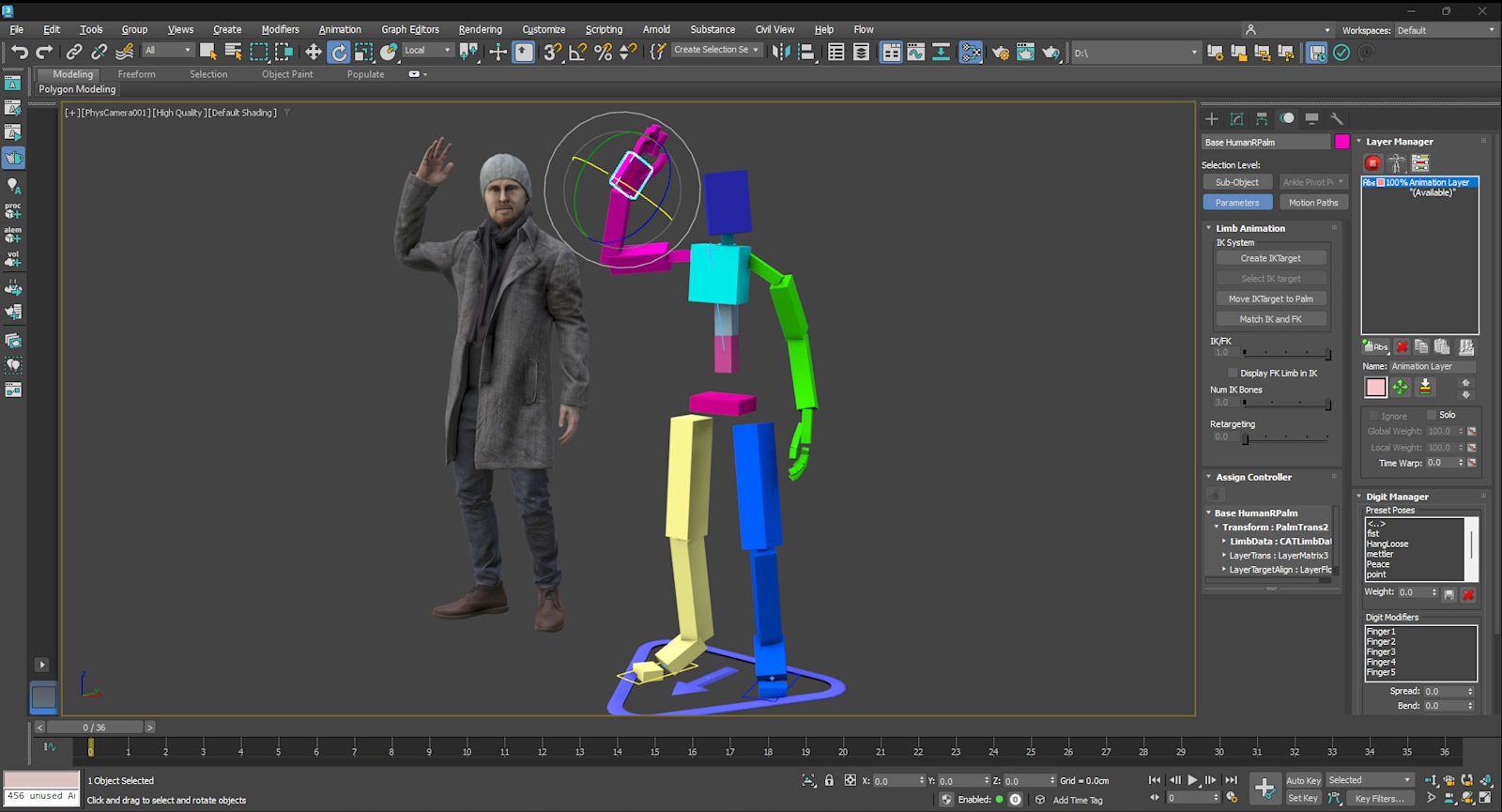Open the Local reference coordinate dropdown
Image resolution: width=1502 pixels, height=812 pixels.
click(427, 51)
